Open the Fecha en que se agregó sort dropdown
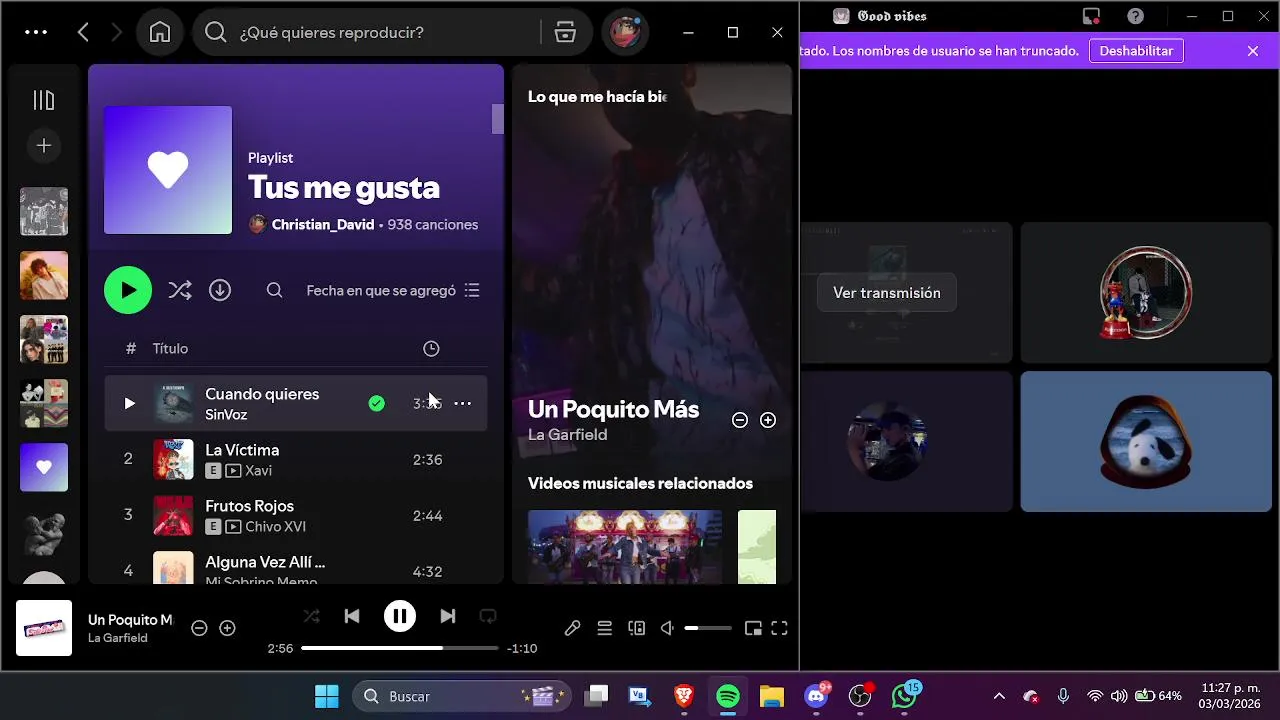The image size is (1280, 720). 393,290
